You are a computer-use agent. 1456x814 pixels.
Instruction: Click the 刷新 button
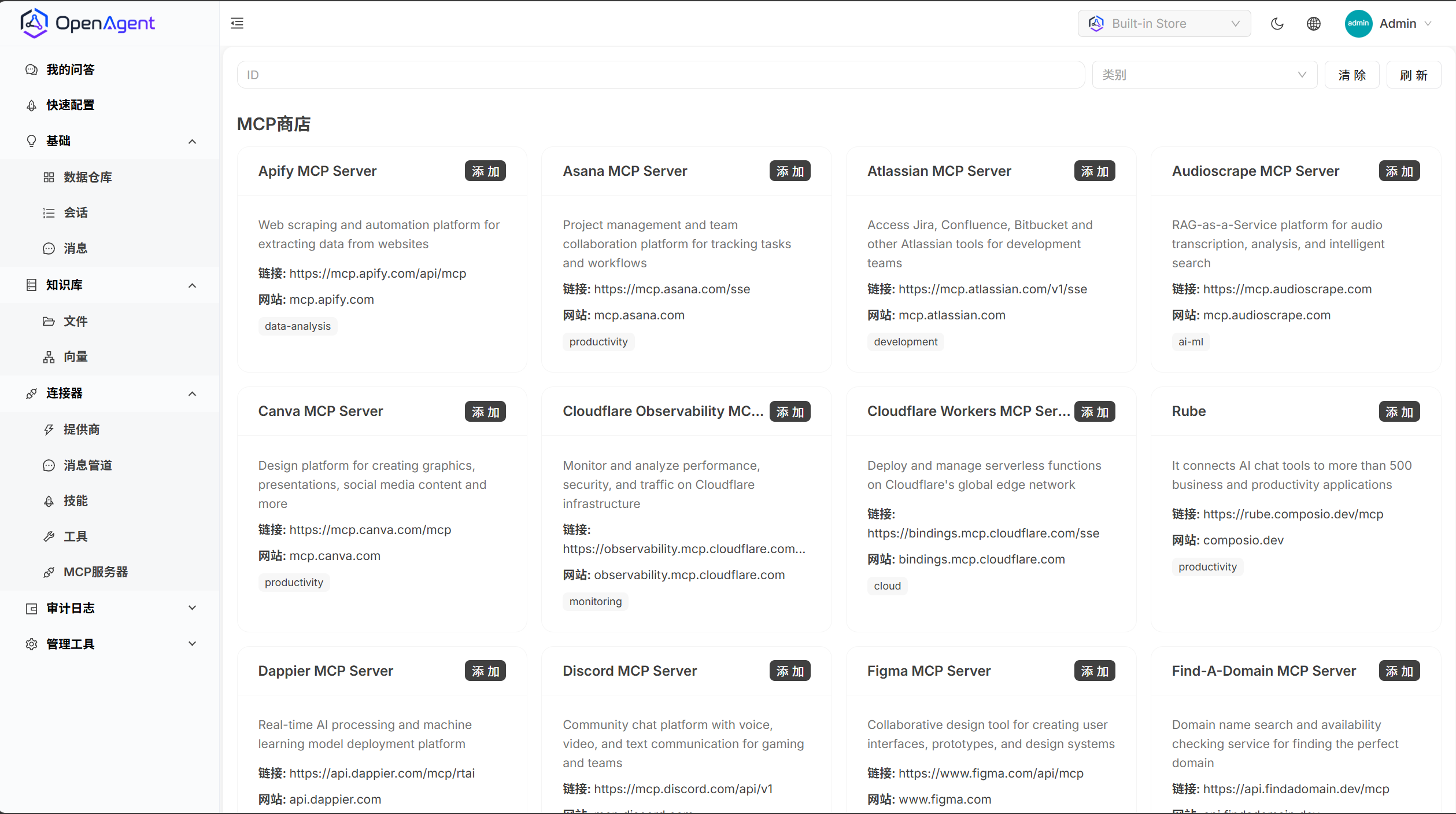(1414, 75)
